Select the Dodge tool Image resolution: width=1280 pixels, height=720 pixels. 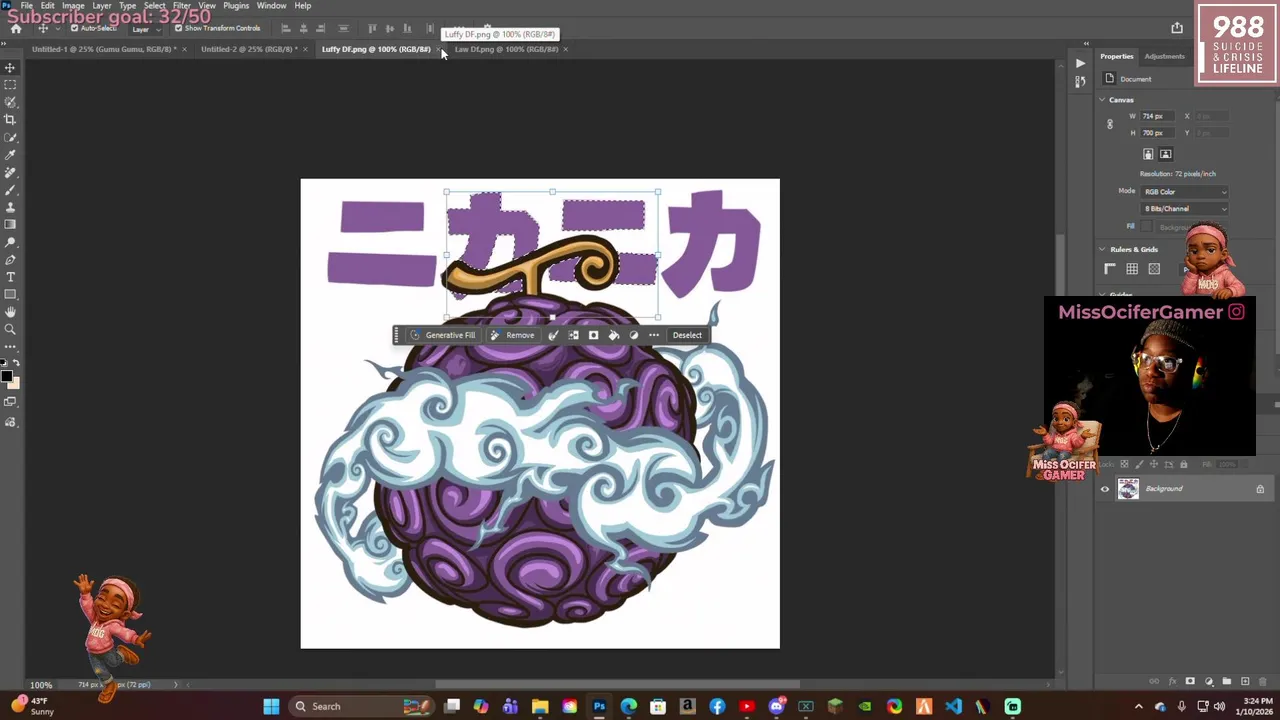[x=10, y=242]
